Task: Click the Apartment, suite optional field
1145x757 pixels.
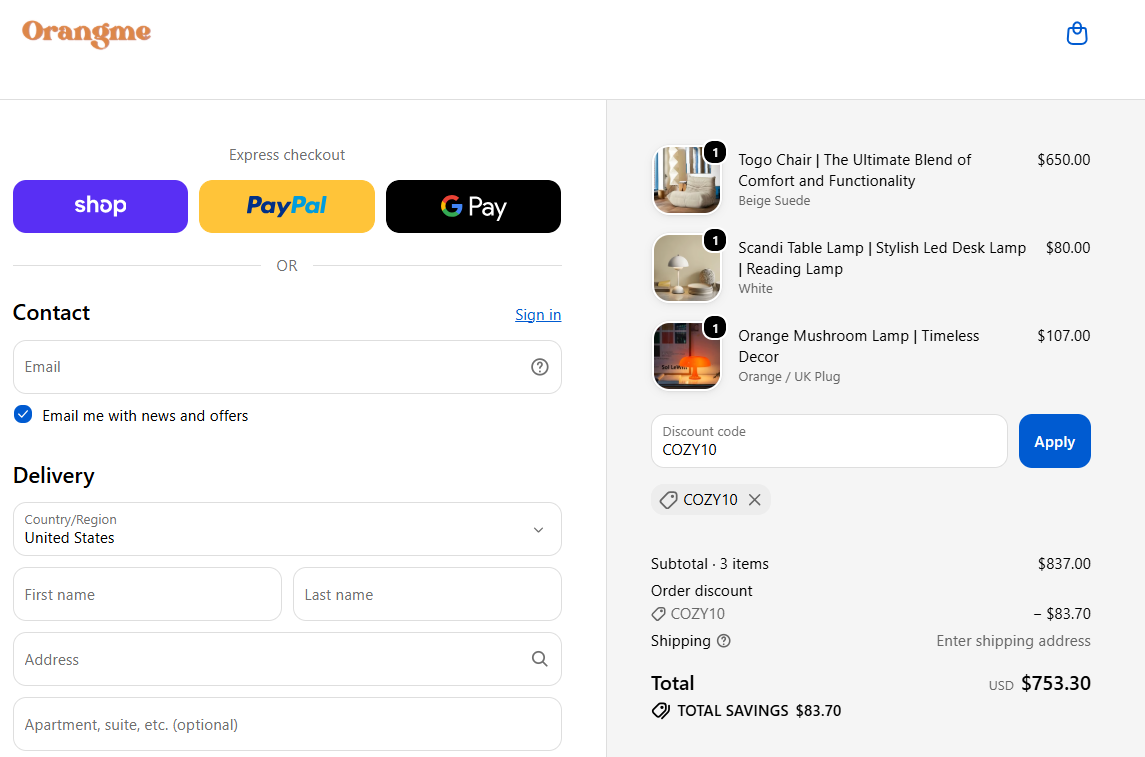Action: 287,724
